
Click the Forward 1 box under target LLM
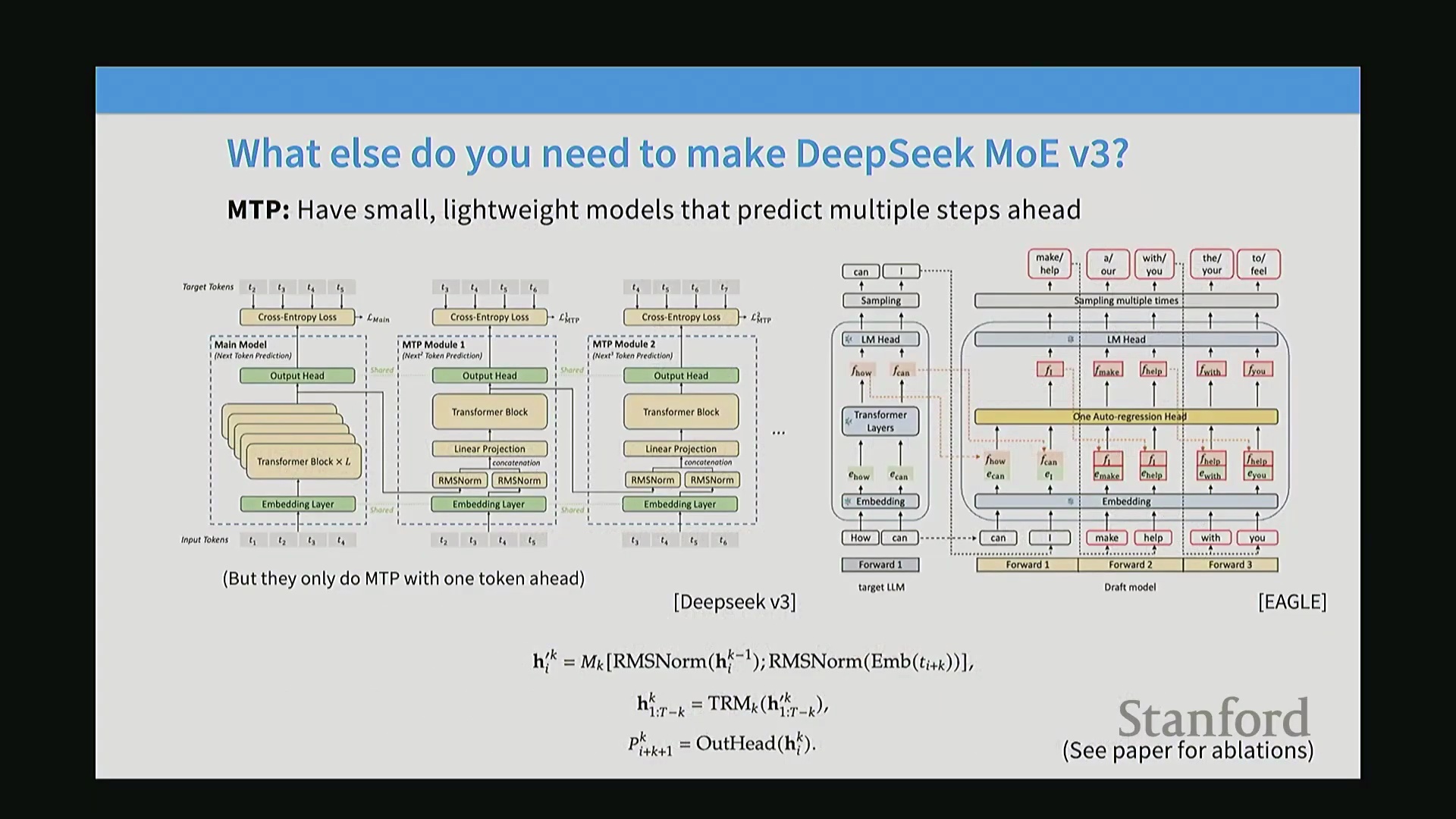(x=880, y=564)
